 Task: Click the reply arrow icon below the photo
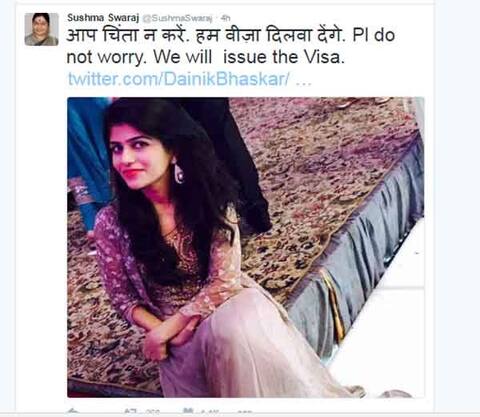pos(73,411)
